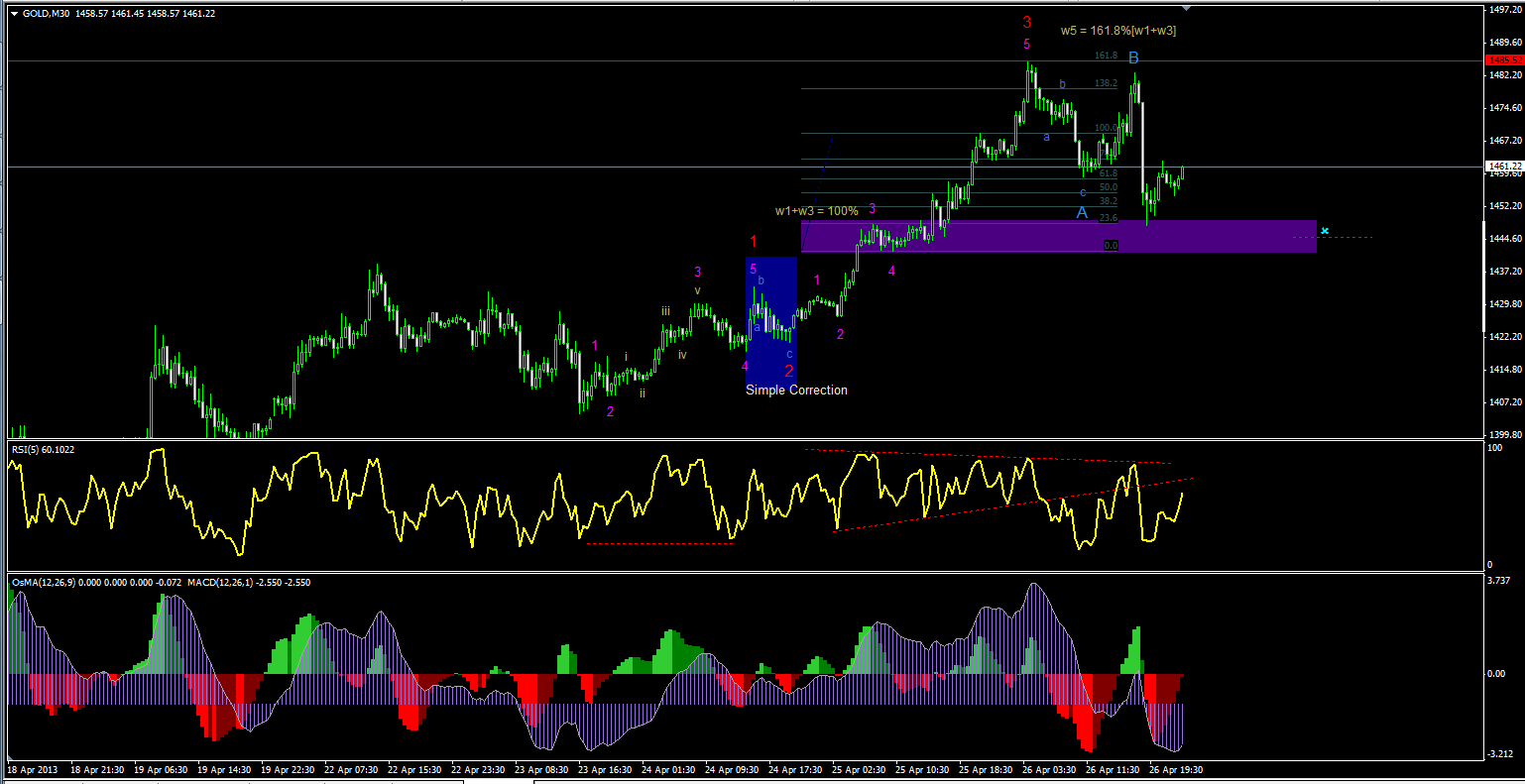Click the RSI(5) 60.1022 indicator label
Viewport: 1525px width, 784px height.
43,450
